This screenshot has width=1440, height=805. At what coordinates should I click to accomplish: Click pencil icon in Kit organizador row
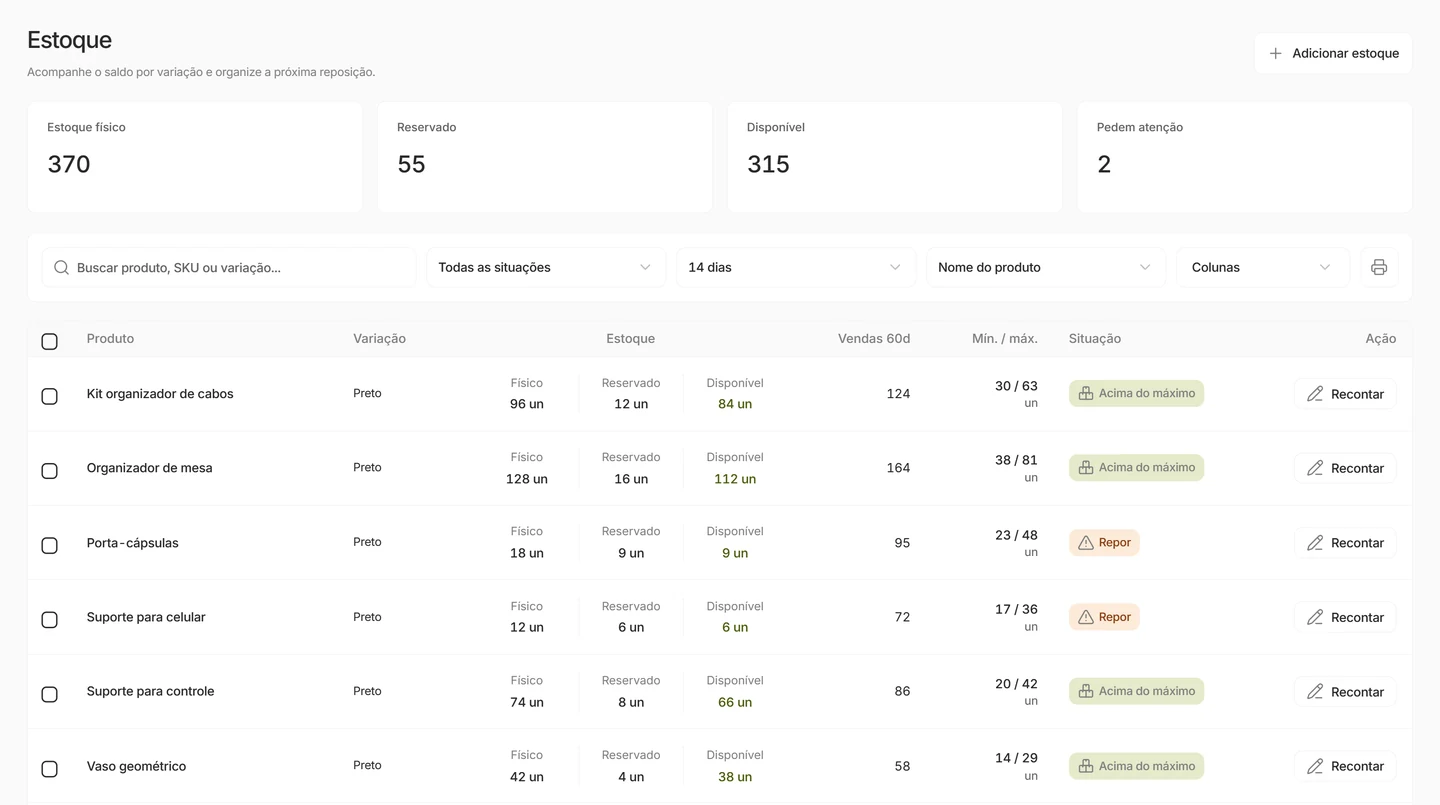1315,394
